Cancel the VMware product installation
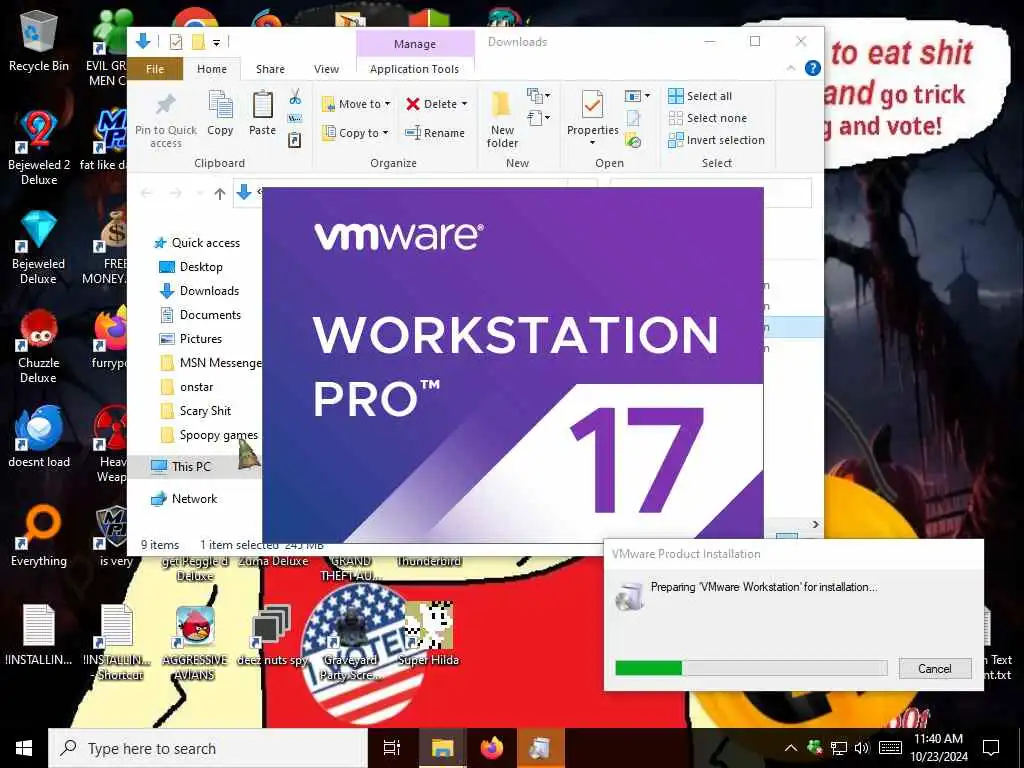The image size is (1024, 768). point(935,668)
